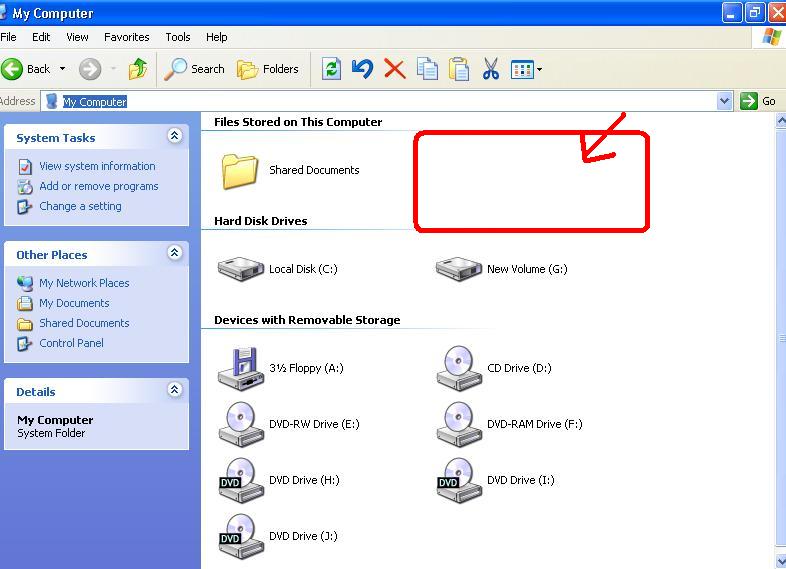Click the Other Places panel title
Image resolution: width=786 pixels, height=569 pixels.
coord(52,255)
